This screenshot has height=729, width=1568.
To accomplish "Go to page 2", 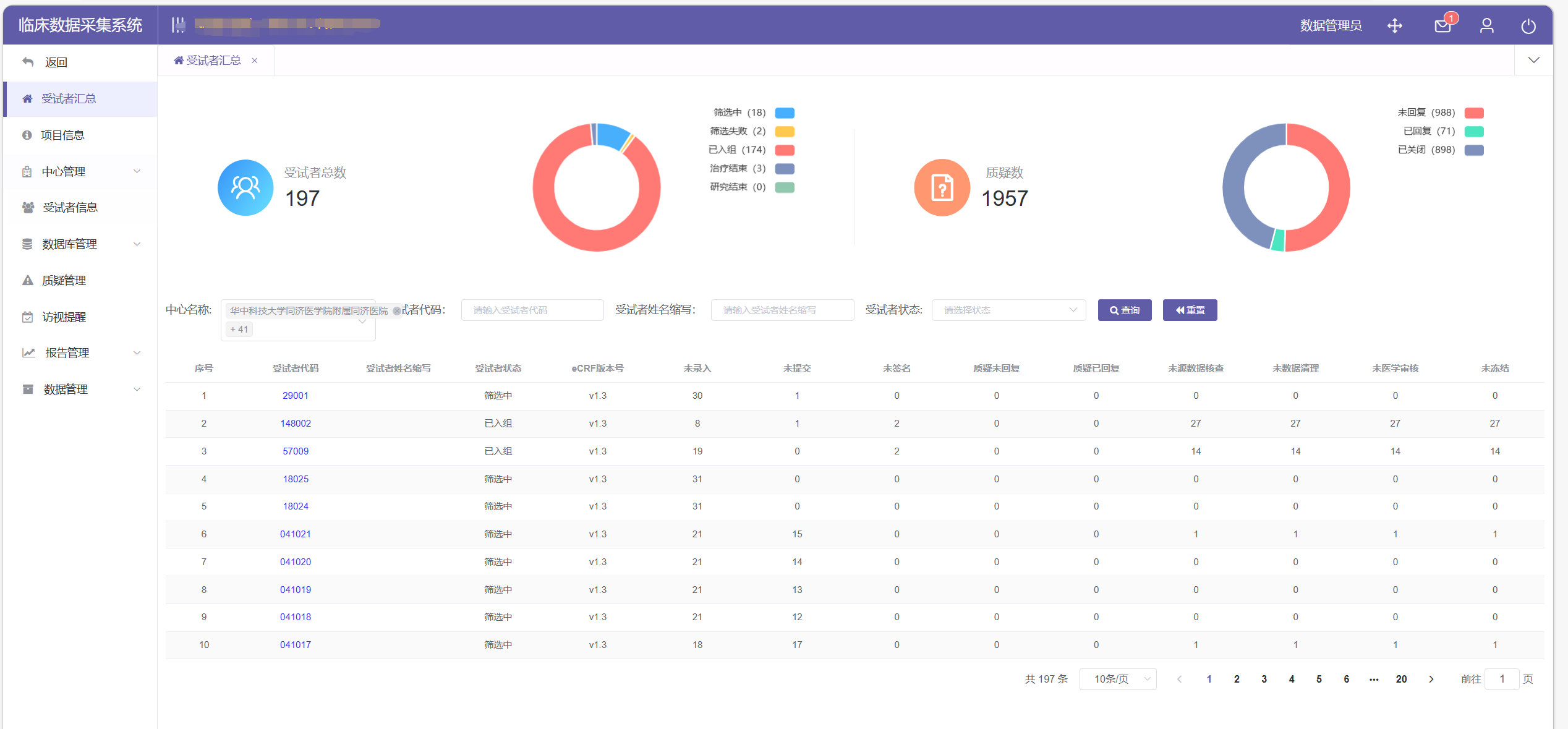I will [x=1237, y=679].
